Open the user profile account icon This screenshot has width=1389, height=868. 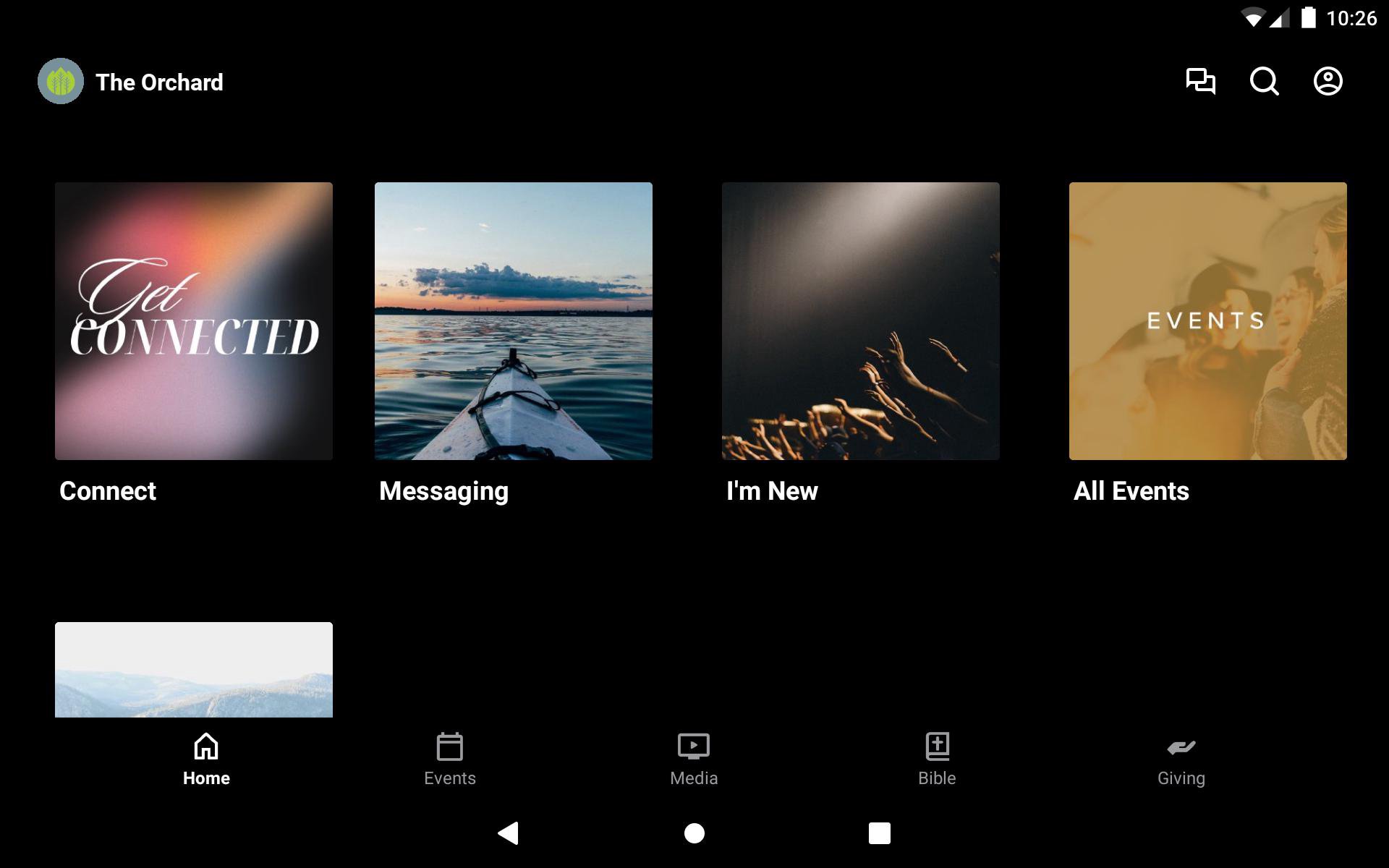point(1328,81)
